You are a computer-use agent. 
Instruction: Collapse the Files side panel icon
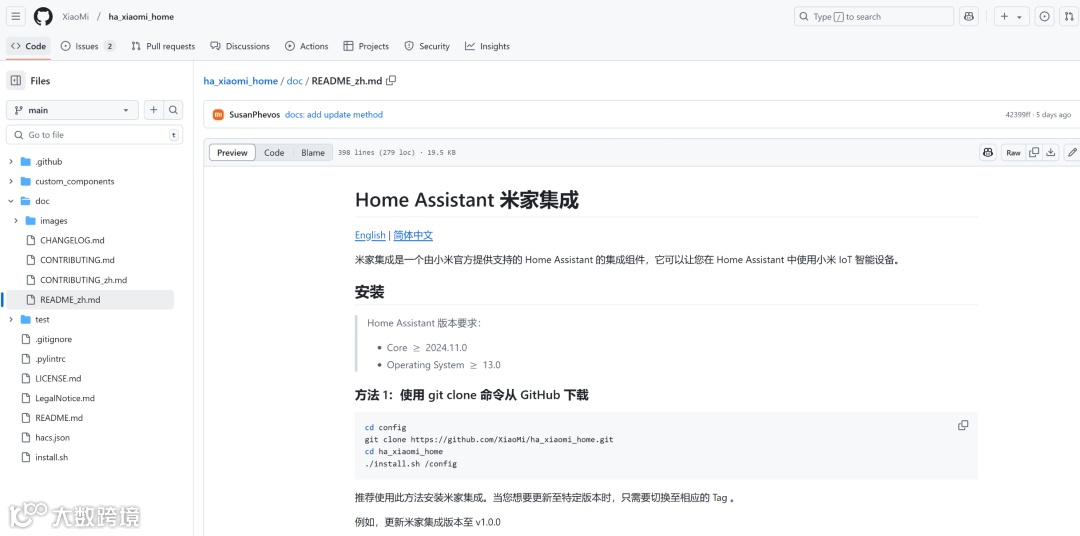click(x=16, y=81)
